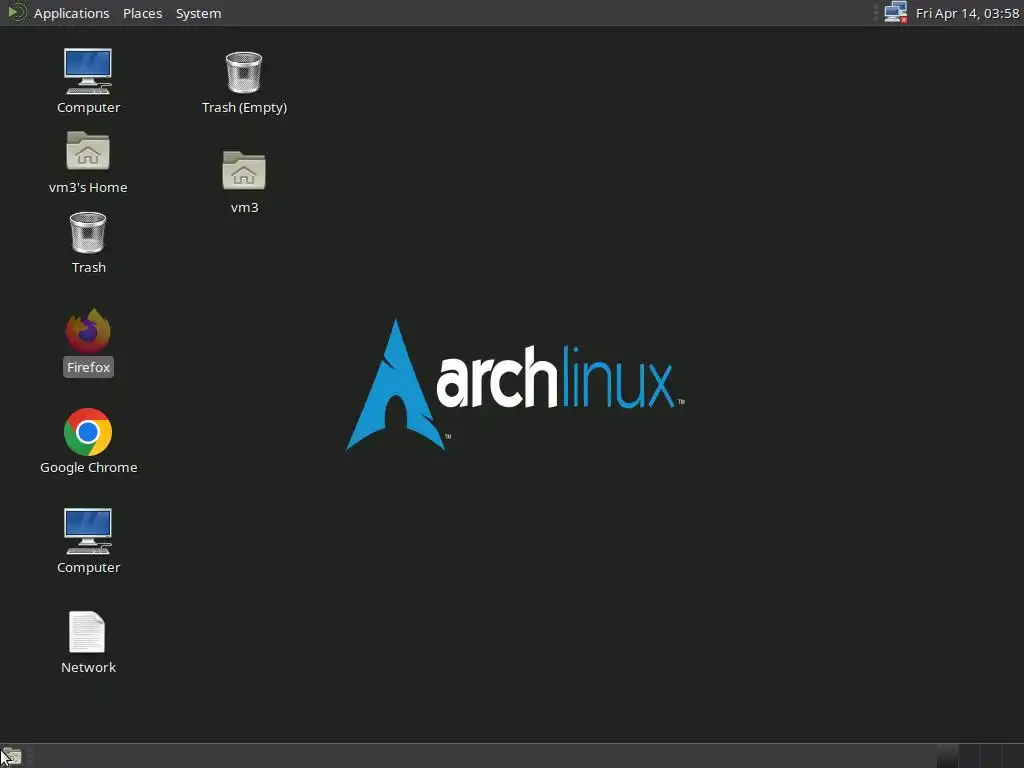Image resolution: width=1024 pixels, height=768 pixels.
Task: Open the System menu
Action: click(199, 13)
